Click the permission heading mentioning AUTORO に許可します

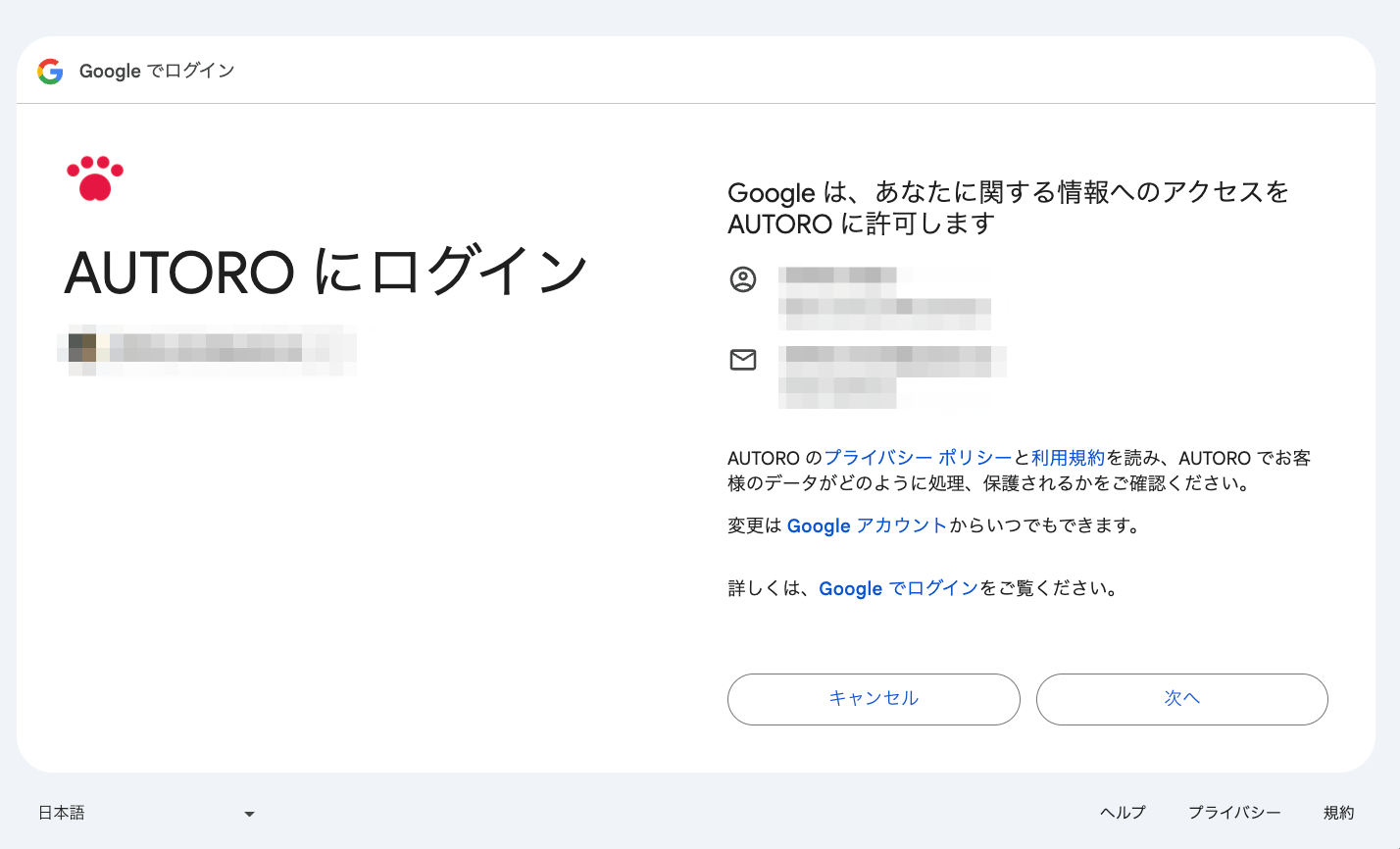[1008, 208]
